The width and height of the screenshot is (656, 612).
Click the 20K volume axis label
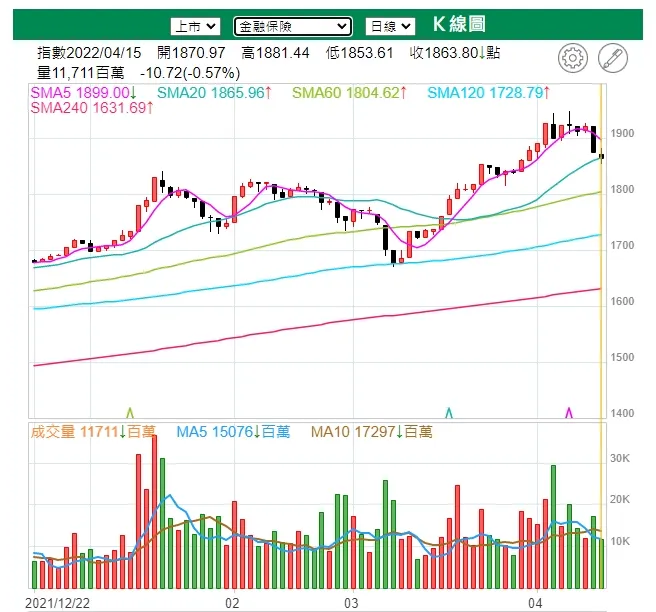click(620, 499)
